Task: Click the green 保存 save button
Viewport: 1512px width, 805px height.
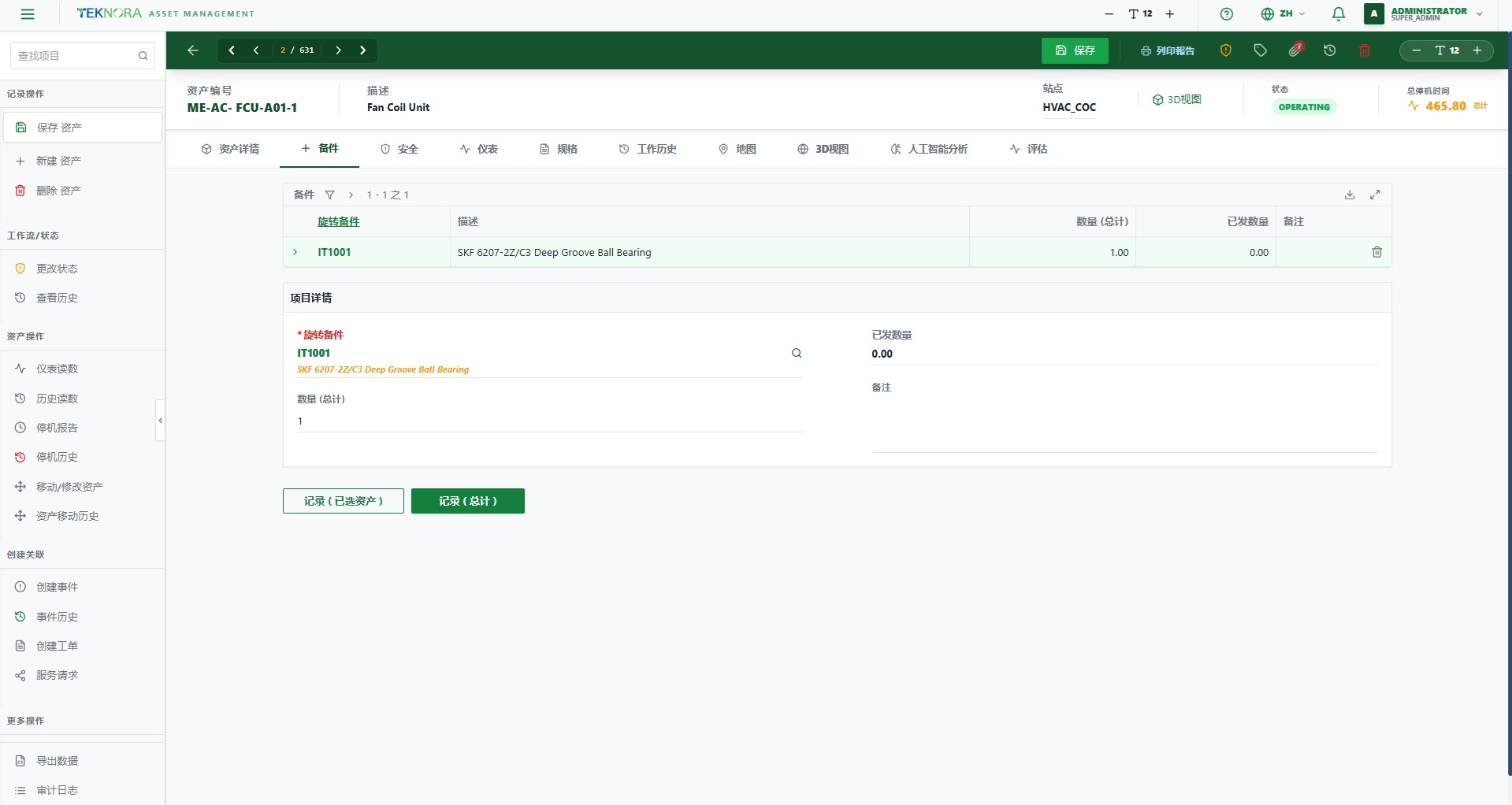Action: pyautogui.click(x=1075, y=50)
